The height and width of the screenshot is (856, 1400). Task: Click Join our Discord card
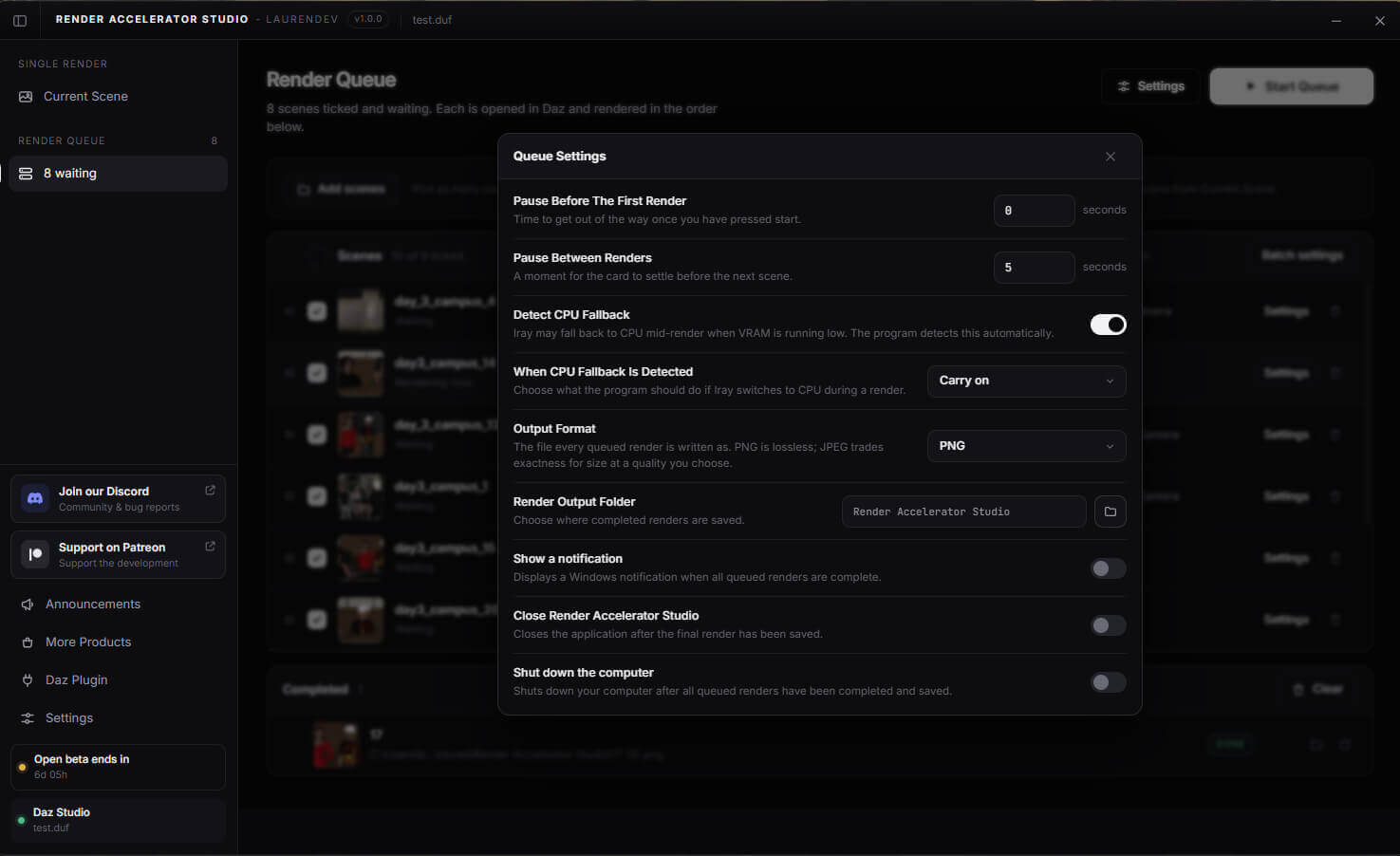point(118,498)
